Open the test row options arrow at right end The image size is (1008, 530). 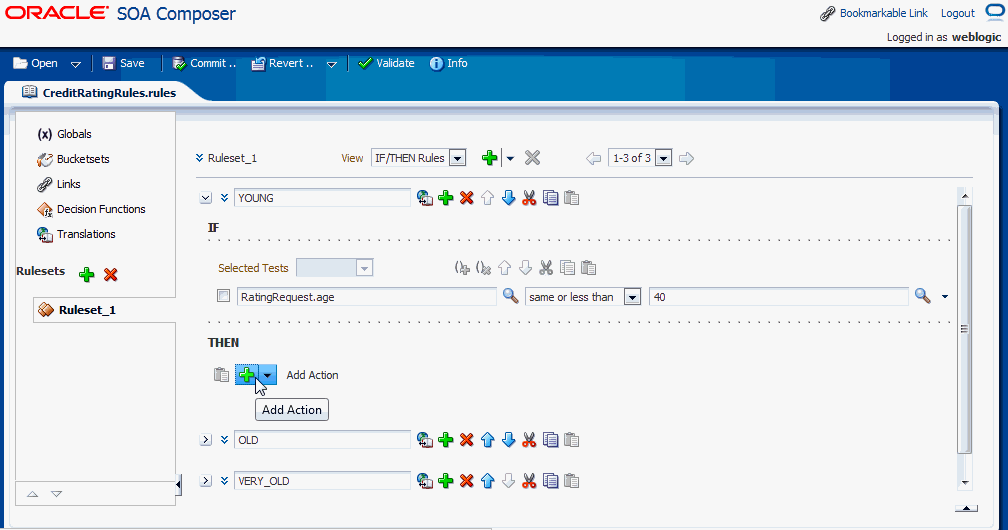945,297
